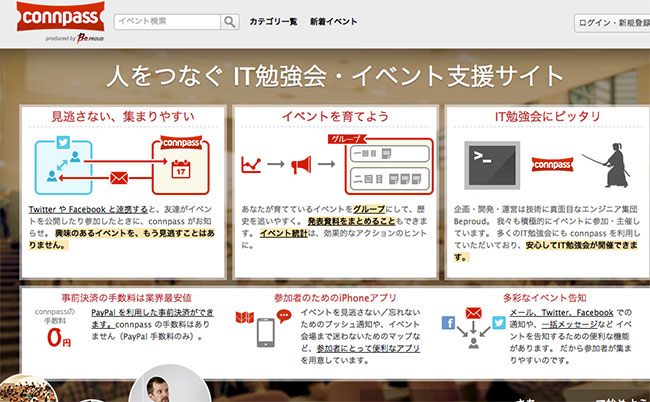650x402 pixels.
Task: Open the 一括メッセージ link
Action: click(x=570, y=325)
